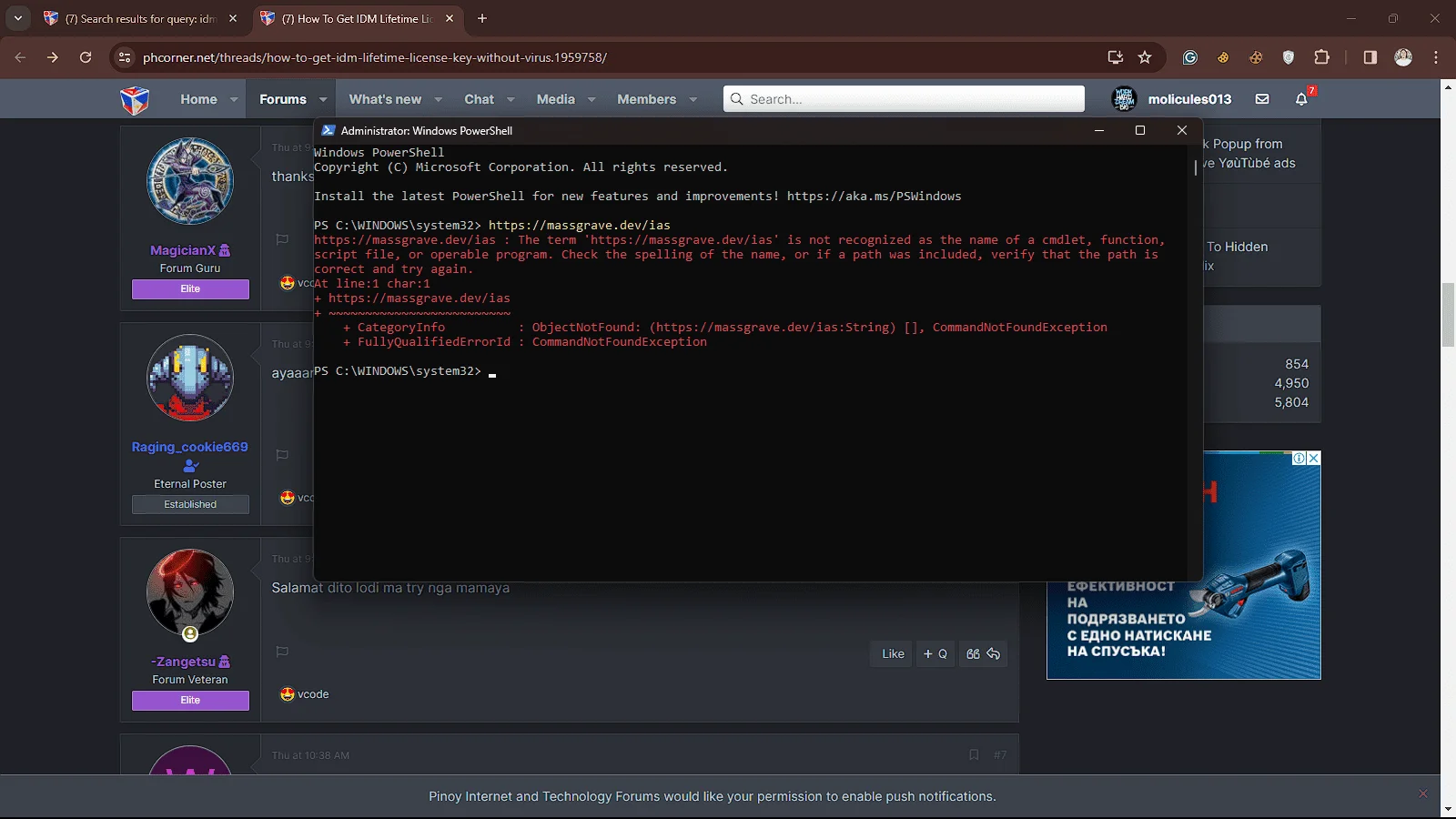Click MagicianX's avatar picture
Screen dimensions: 1456x819
190,181
